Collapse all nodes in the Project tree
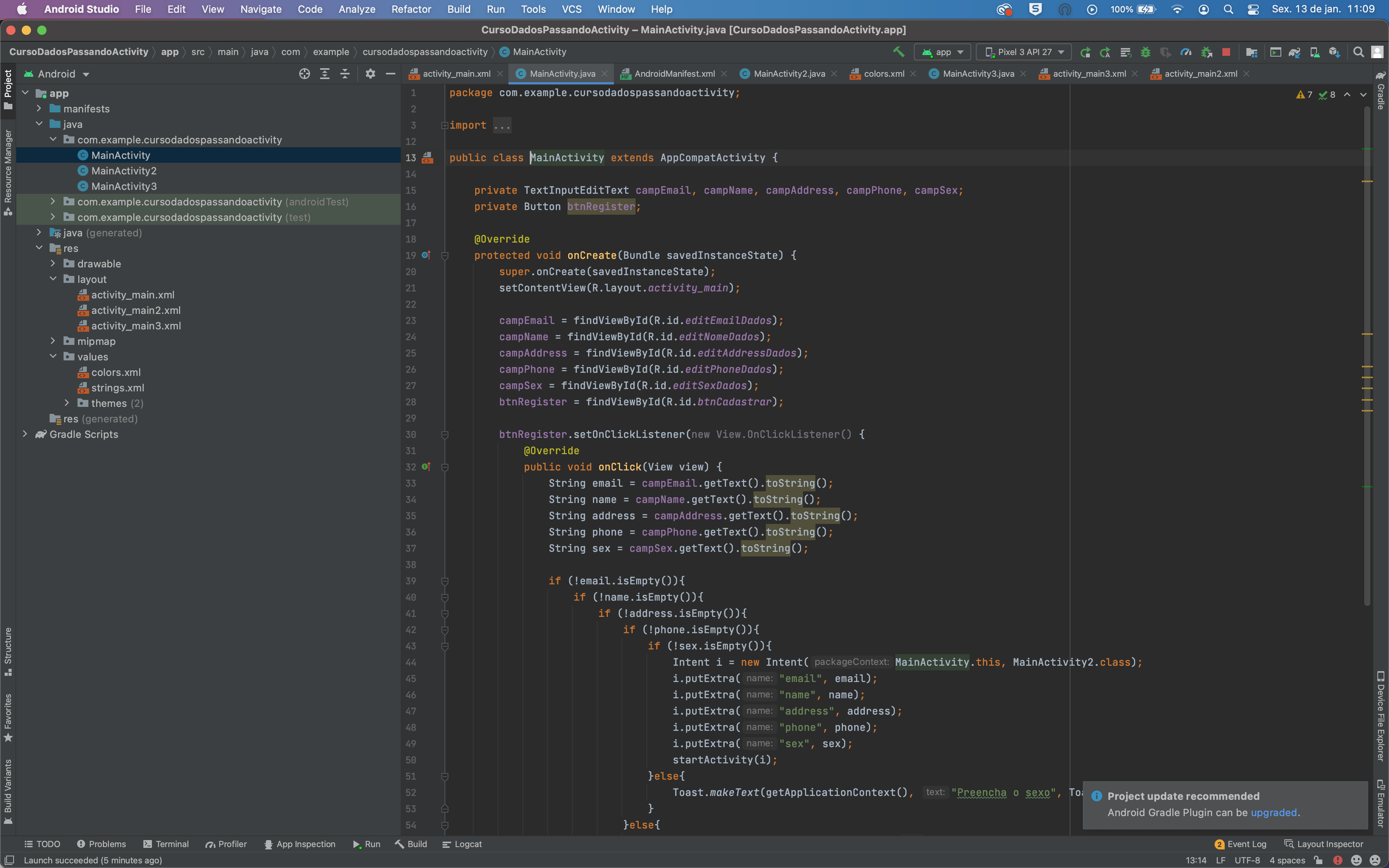This screenshot has height=868, width=1389. (x=345, y=74)
